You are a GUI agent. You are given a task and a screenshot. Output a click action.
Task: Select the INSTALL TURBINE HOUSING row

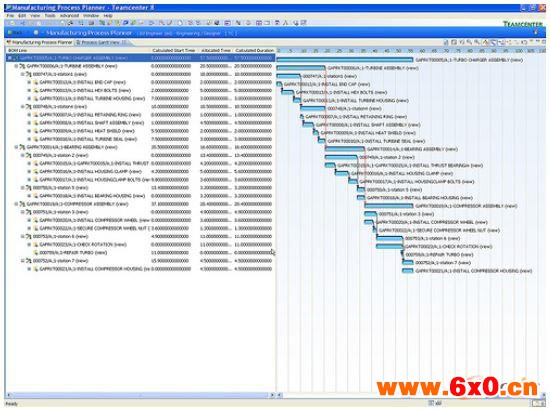(x=140, y=99)
